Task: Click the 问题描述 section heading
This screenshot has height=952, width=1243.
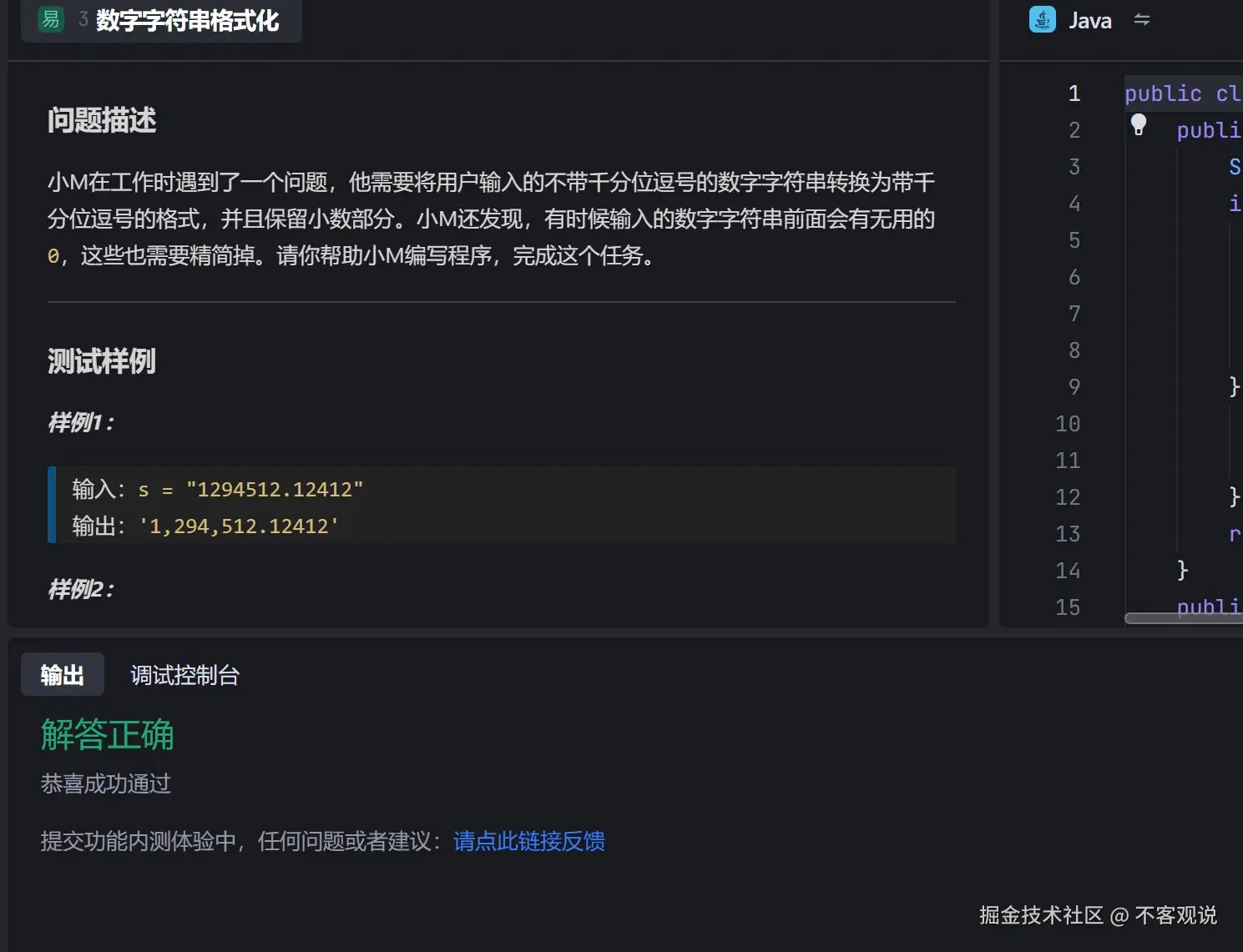Action: 101,120
